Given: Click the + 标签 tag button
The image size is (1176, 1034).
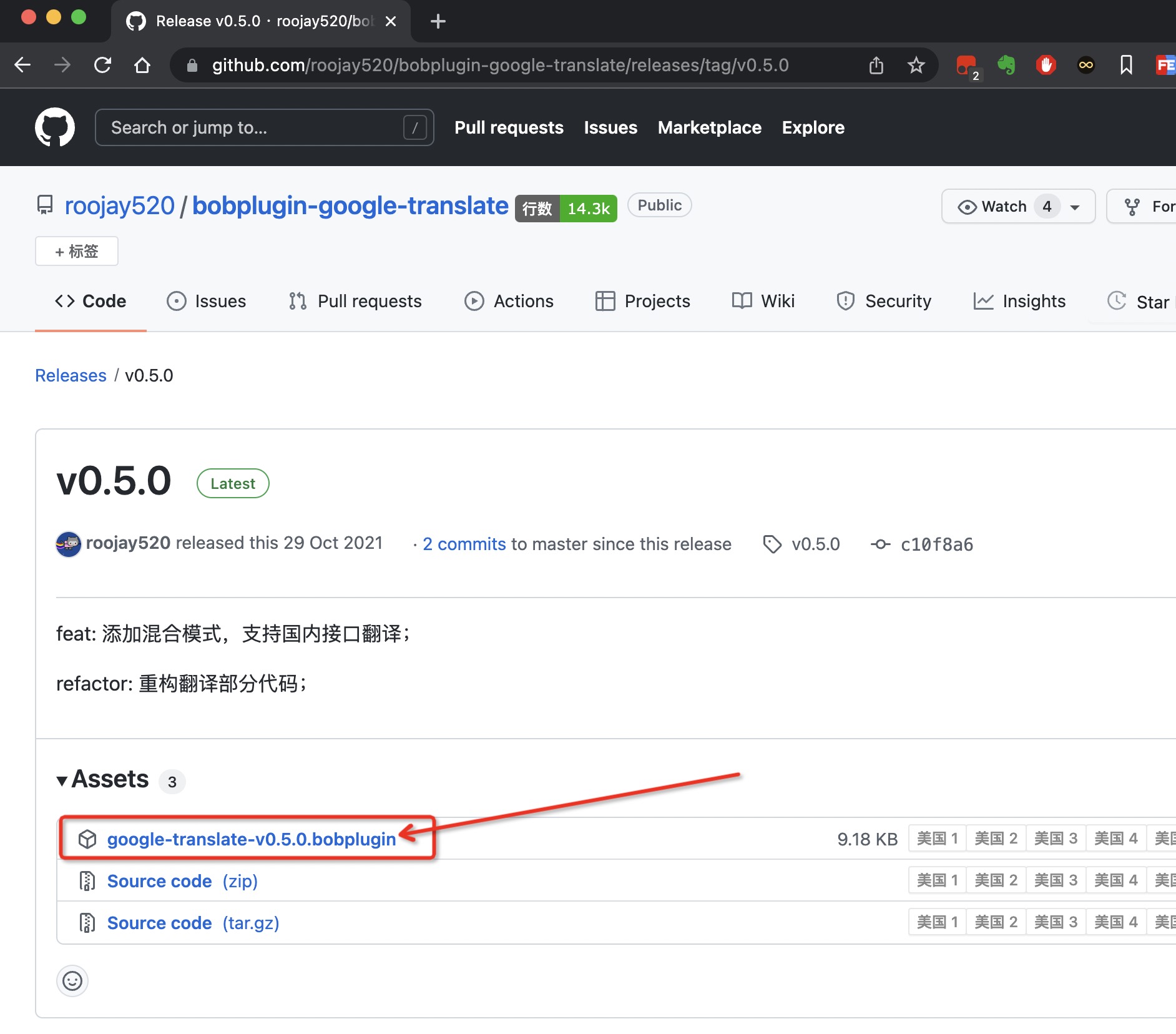Looking at the screenshot, I should [x=77, y=251].
